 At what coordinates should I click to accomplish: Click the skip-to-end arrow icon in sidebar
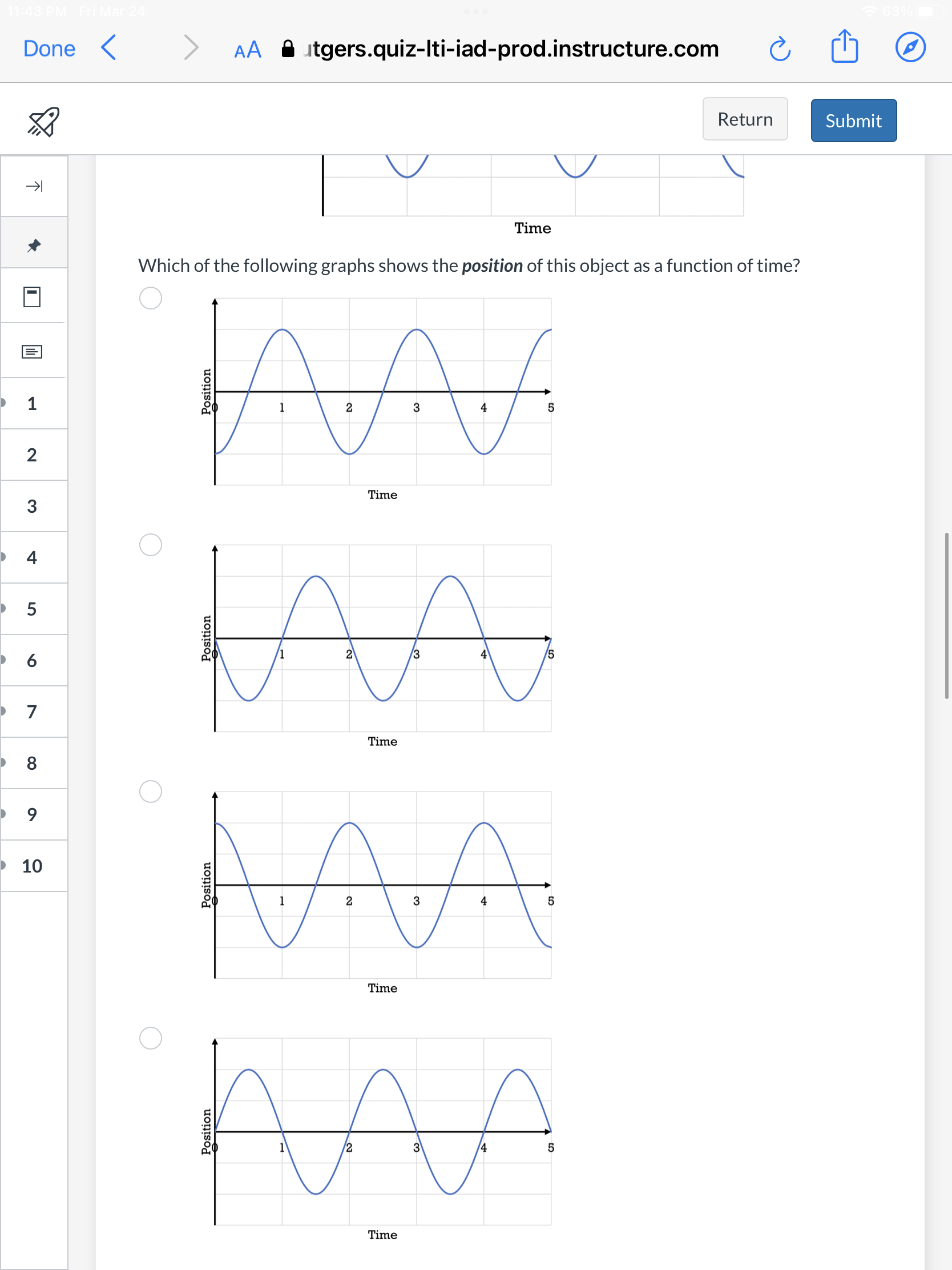[34, 186]
